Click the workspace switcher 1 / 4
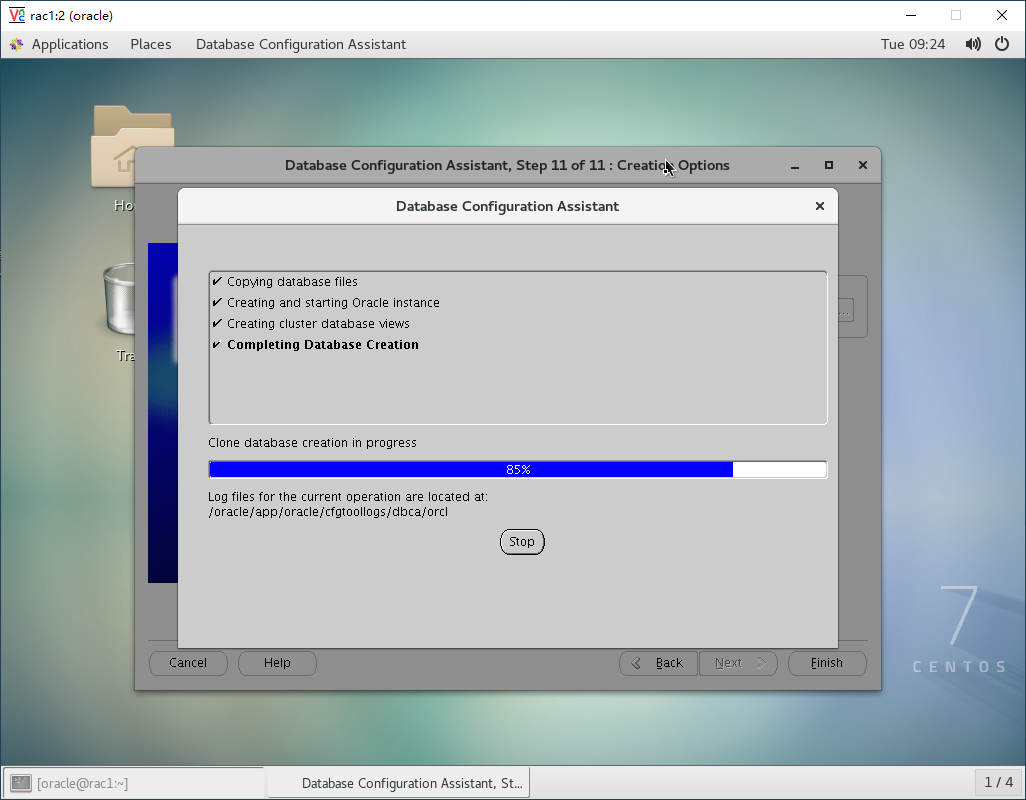The image size is (1026, 800). pos(999,782)
